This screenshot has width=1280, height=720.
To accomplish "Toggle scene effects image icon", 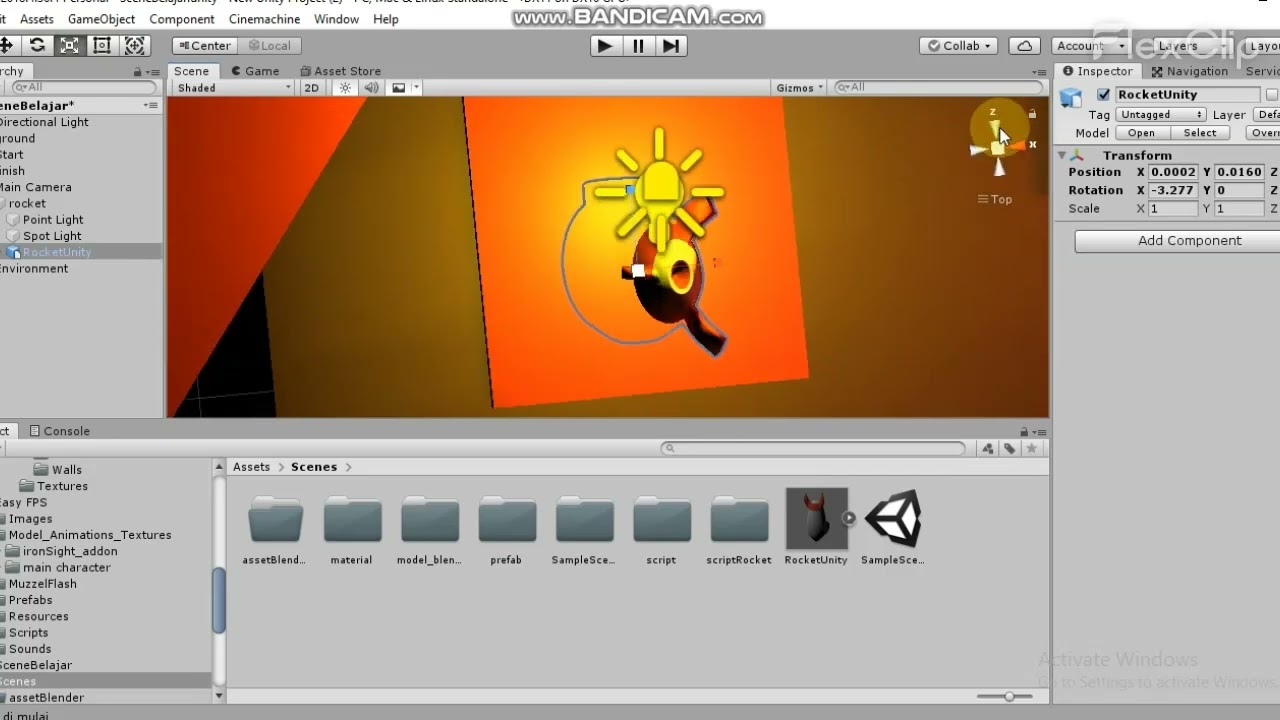I will tap(398, 88).
